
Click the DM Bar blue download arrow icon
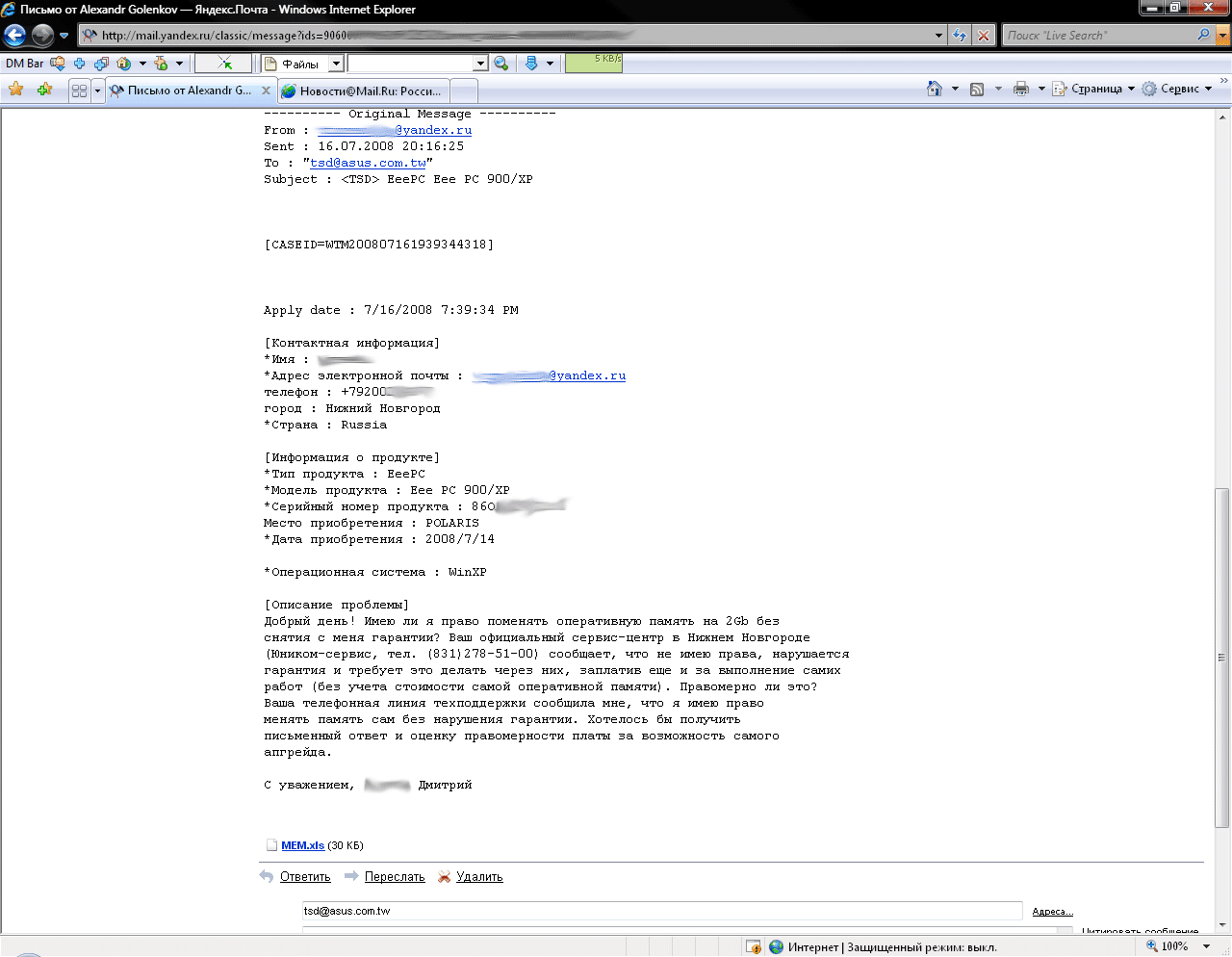[530, 64]
